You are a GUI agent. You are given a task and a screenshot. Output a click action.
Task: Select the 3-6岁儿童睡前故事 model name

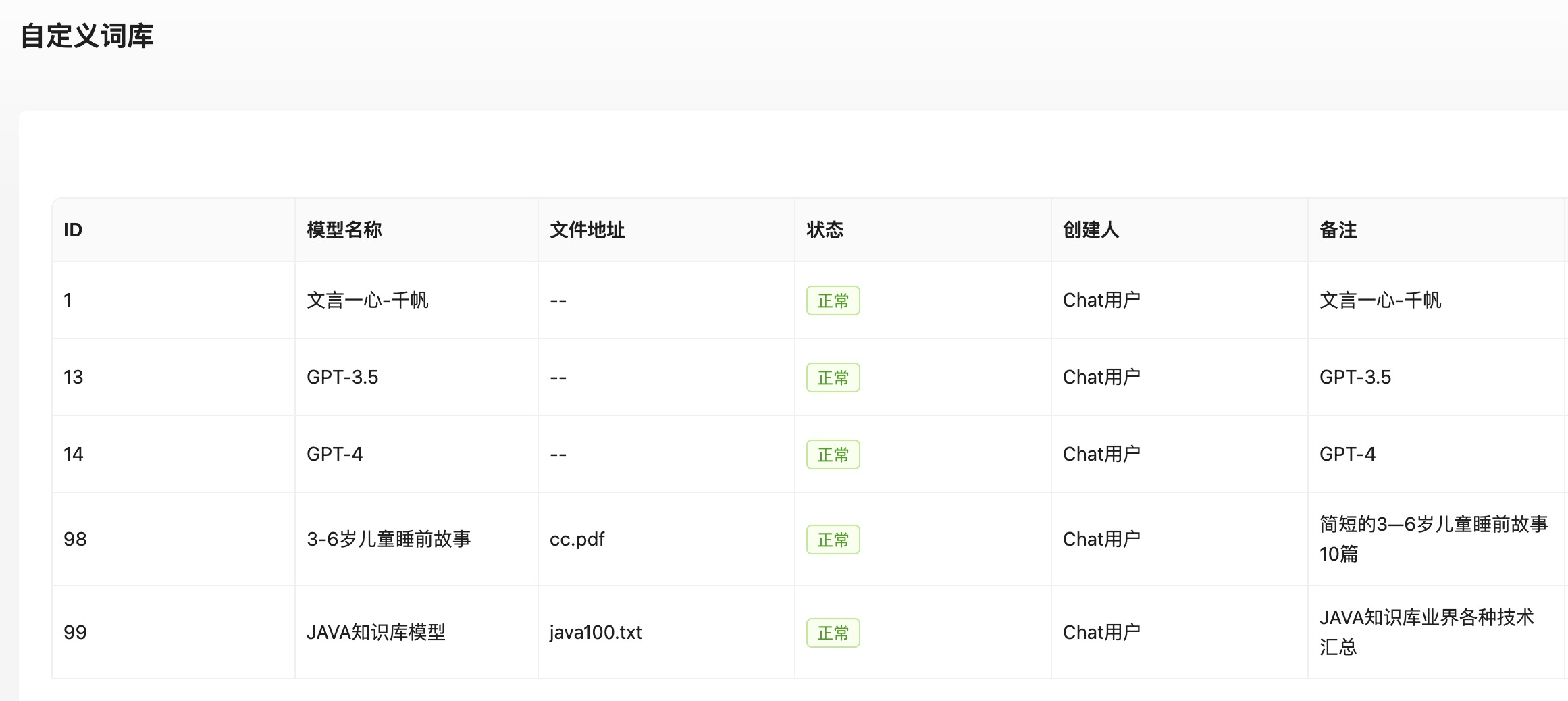[x=388, y=540]
